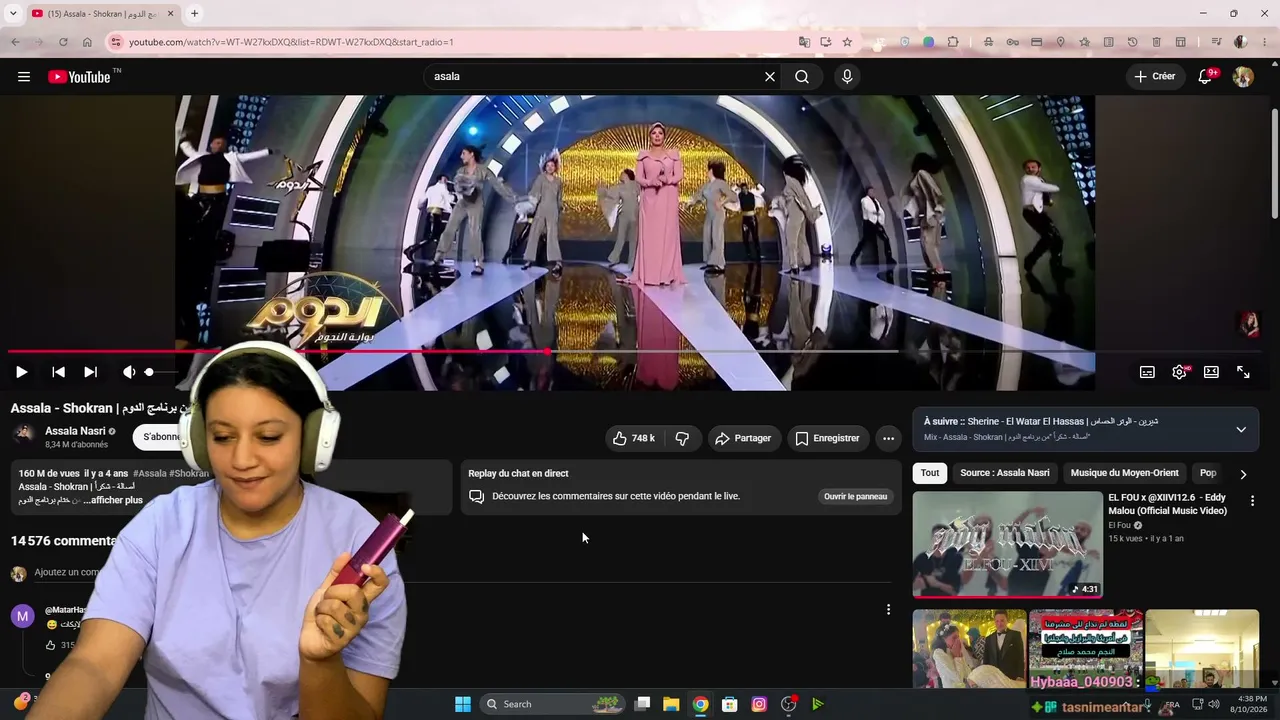
Task: Open the media controls icon in Chrome toolbar
Action: point(1217,42)
